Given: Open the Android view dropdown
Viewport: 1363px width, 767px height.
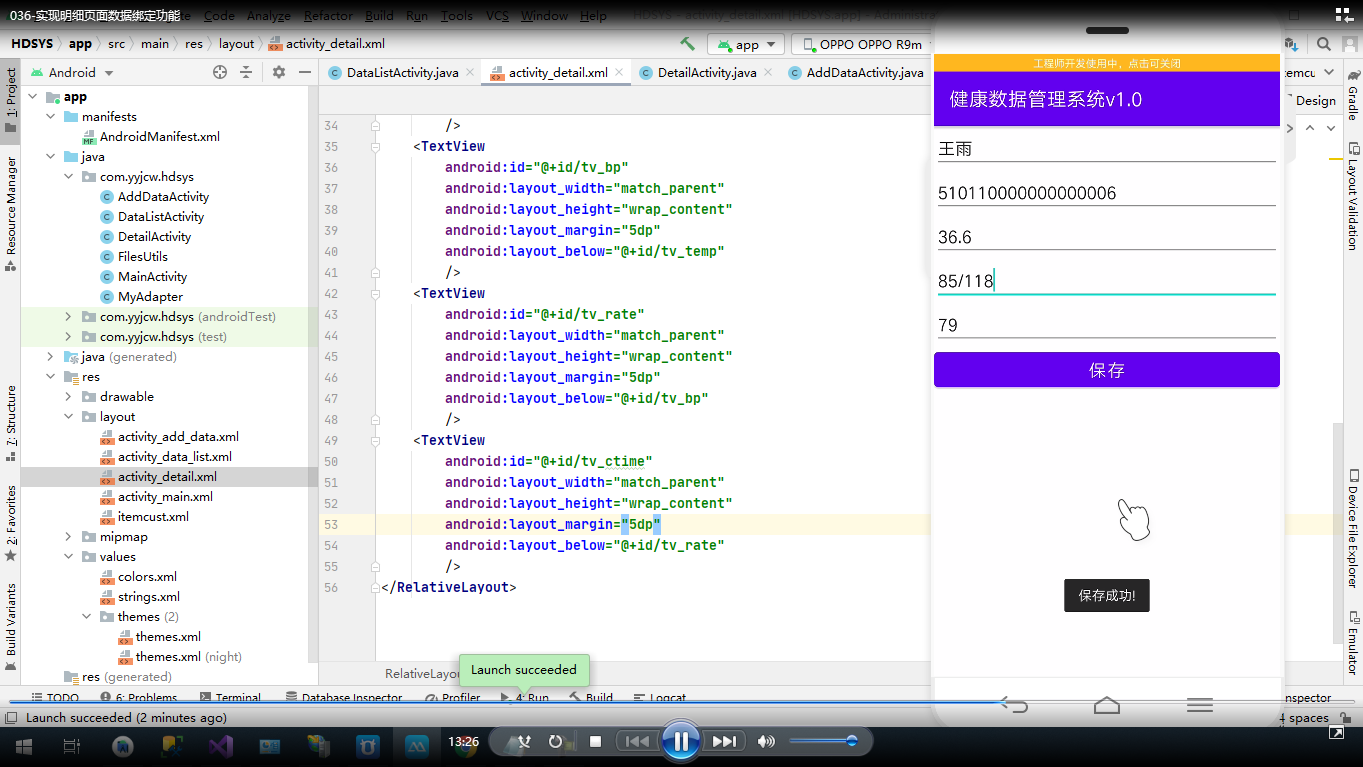Looking at the screenshot, I should 72,72.
